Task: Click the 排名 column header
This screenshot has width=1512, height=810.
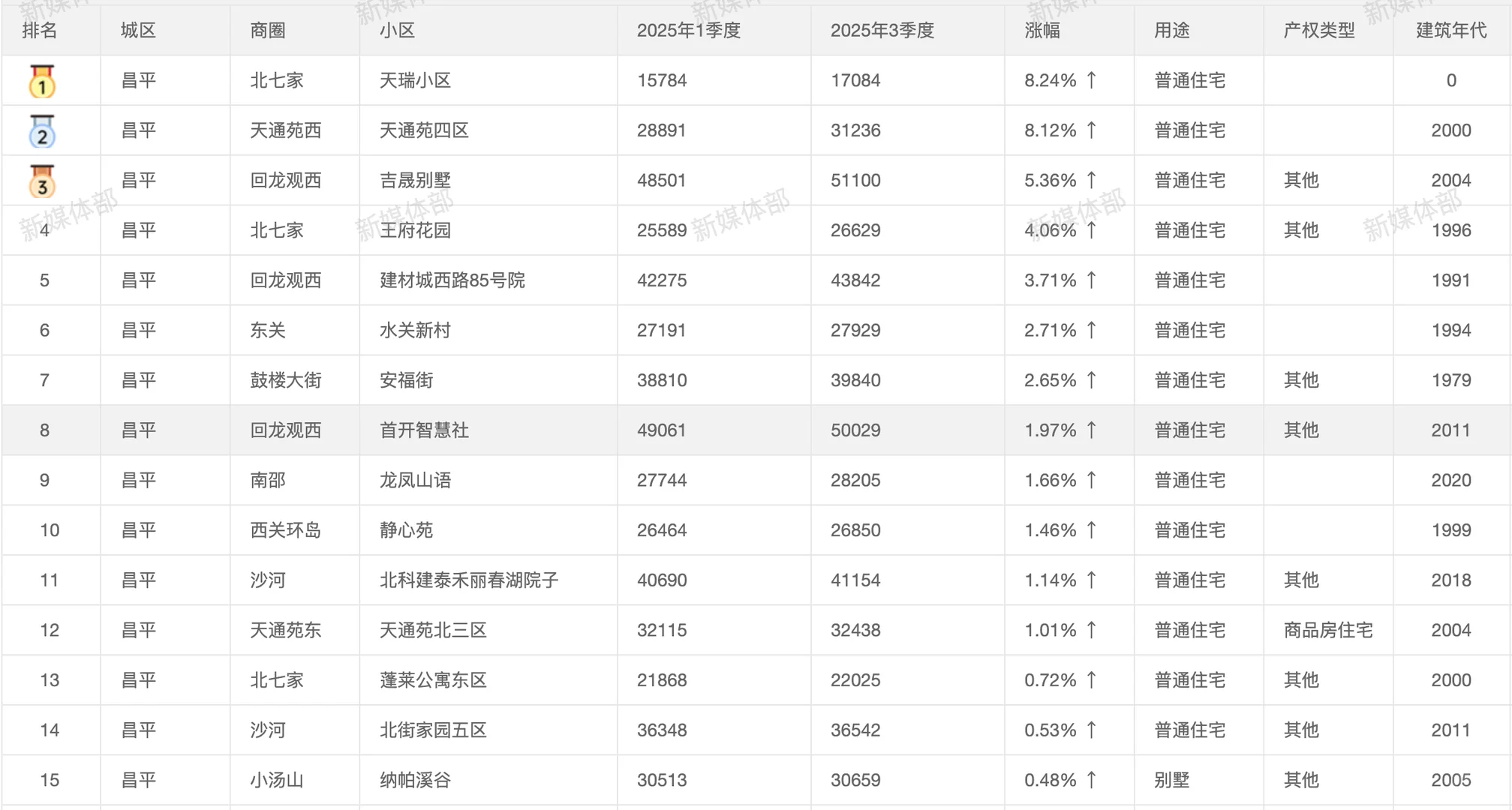Action: 40,31
